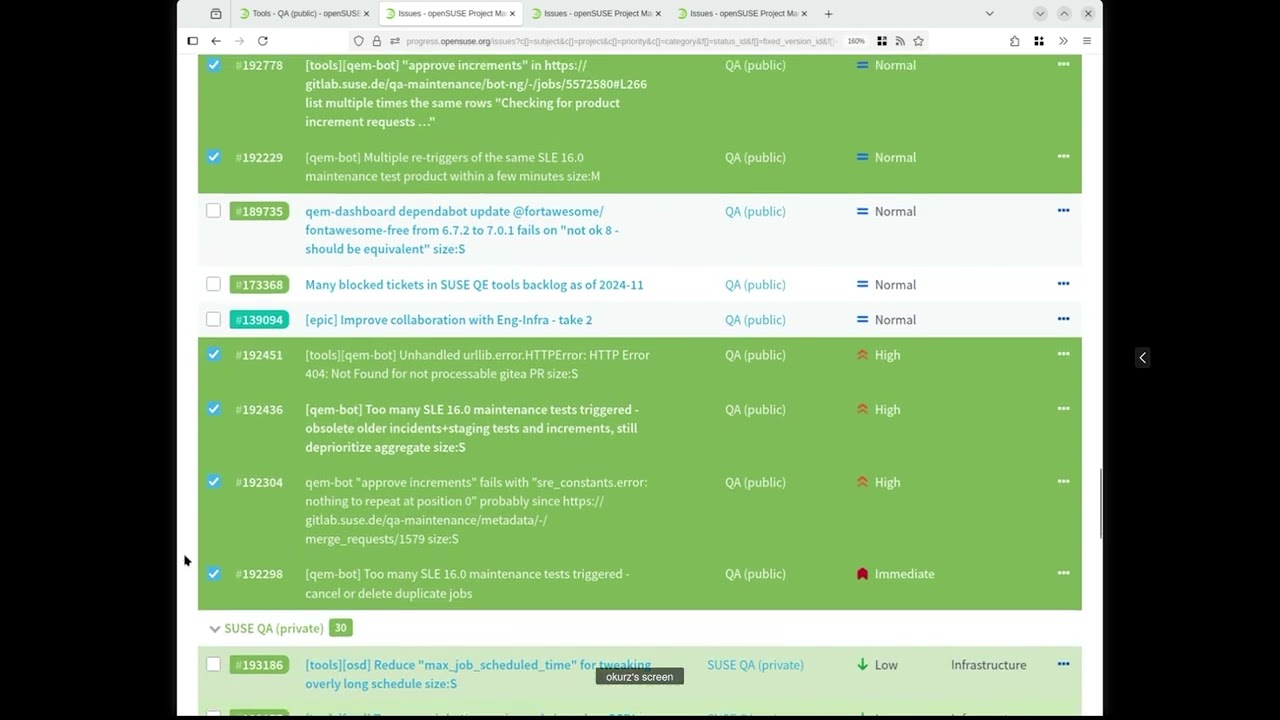1280x720 pixels.
Task: Open a new browser tab
Action: (x=828, y=14)
